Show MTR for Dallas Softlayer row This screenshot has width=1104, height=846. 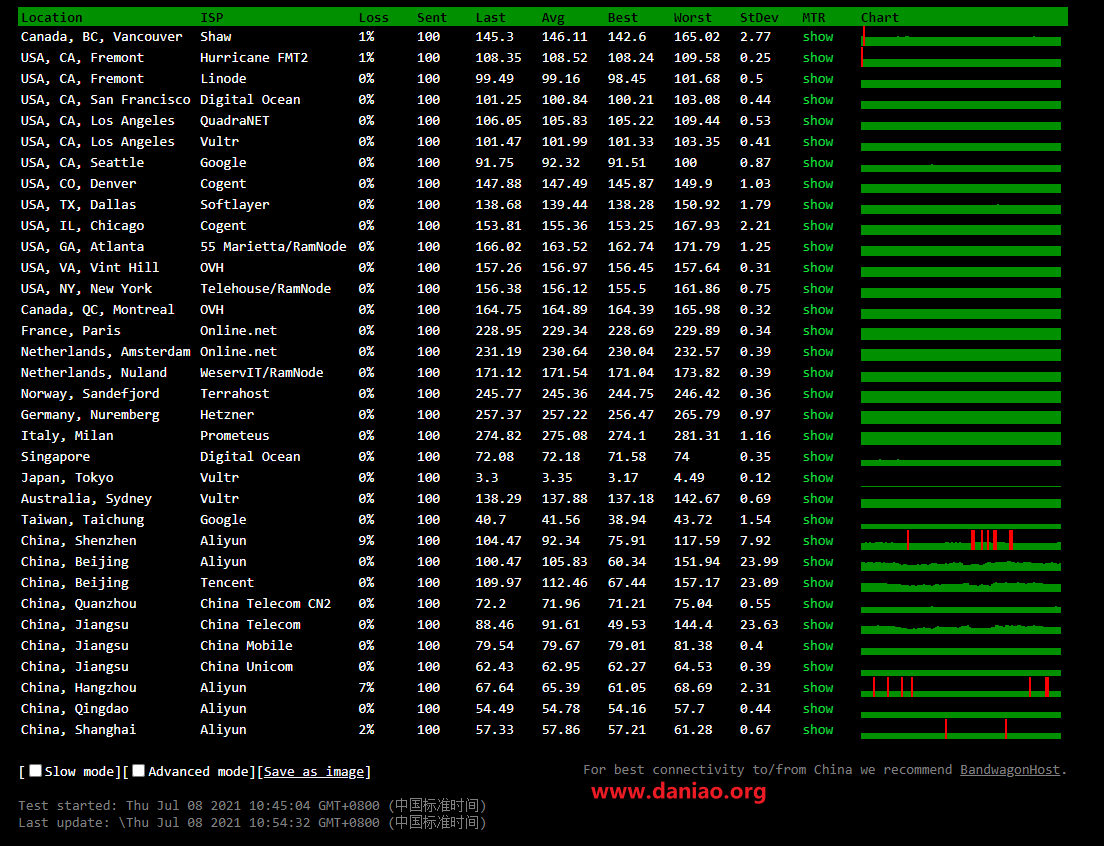817,205
